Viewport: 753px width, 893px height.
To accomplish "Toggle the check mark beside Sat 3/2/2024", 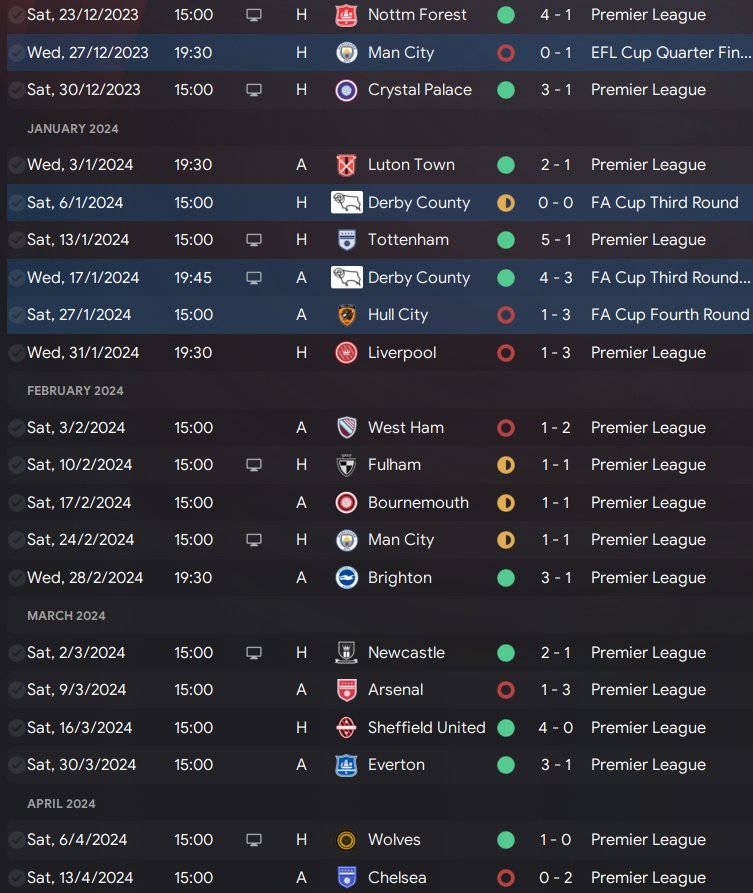I will 16,428.
